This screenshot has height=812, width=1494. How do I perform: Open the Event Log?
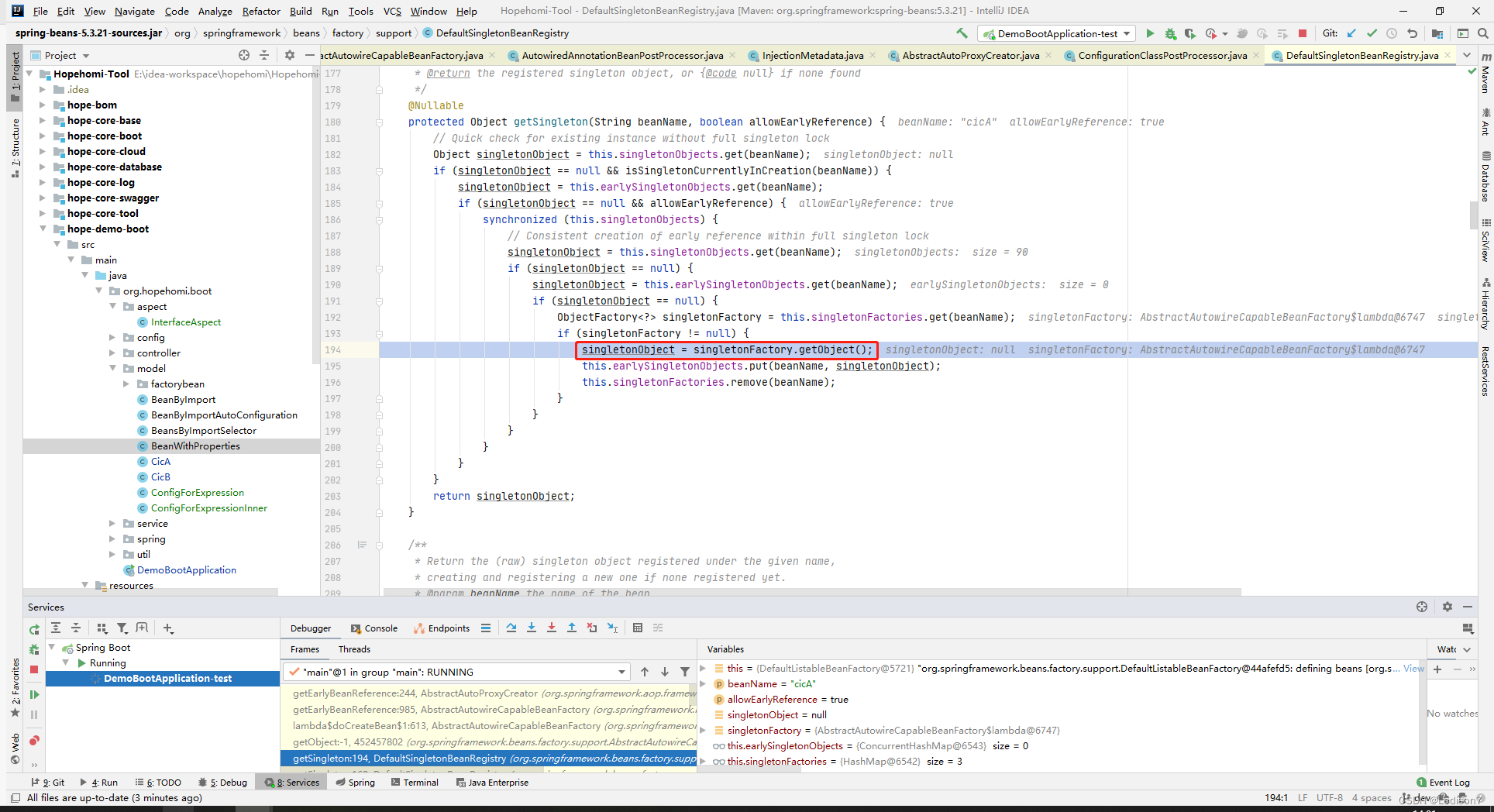pos(1443,782)
